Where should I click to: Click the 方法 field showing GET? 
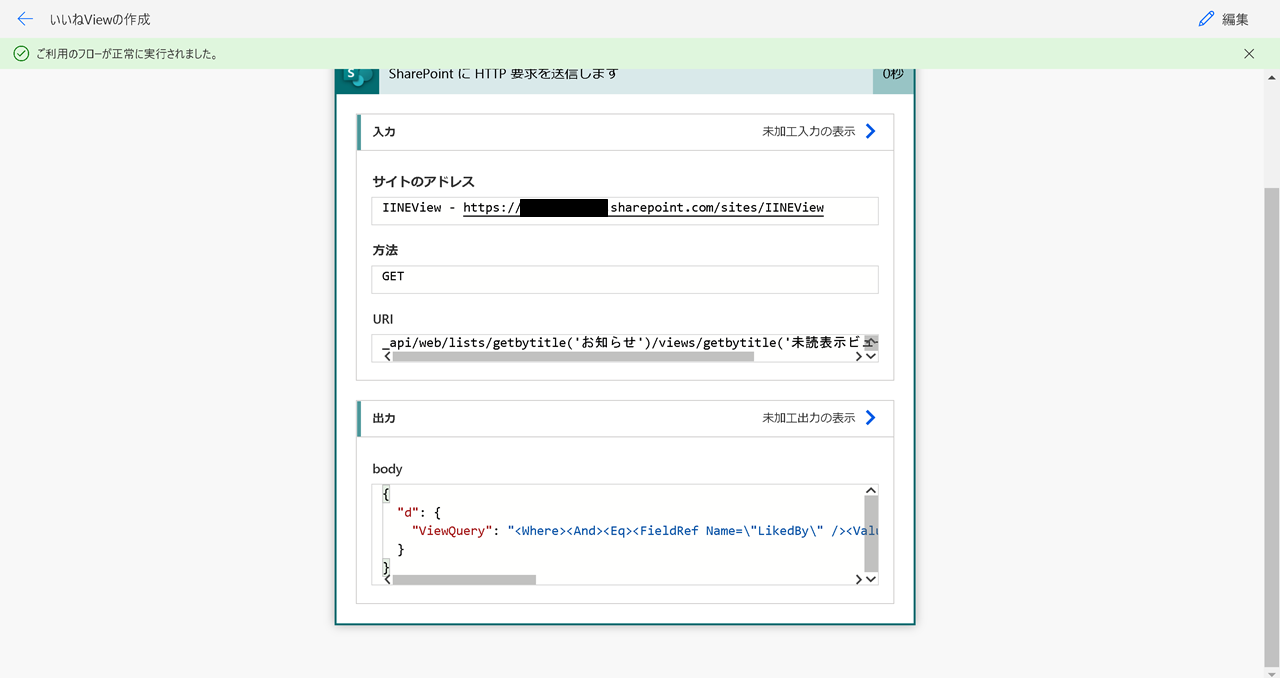point(625,279)
